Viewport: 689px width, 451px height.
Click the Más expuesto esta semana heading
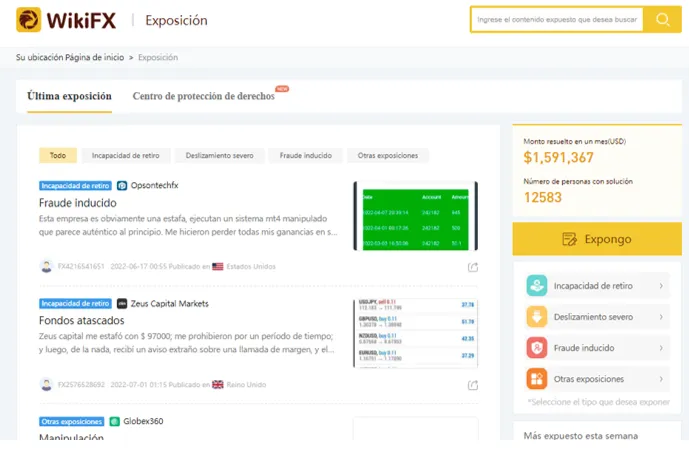pyautogui.click(x=580, y=436)
